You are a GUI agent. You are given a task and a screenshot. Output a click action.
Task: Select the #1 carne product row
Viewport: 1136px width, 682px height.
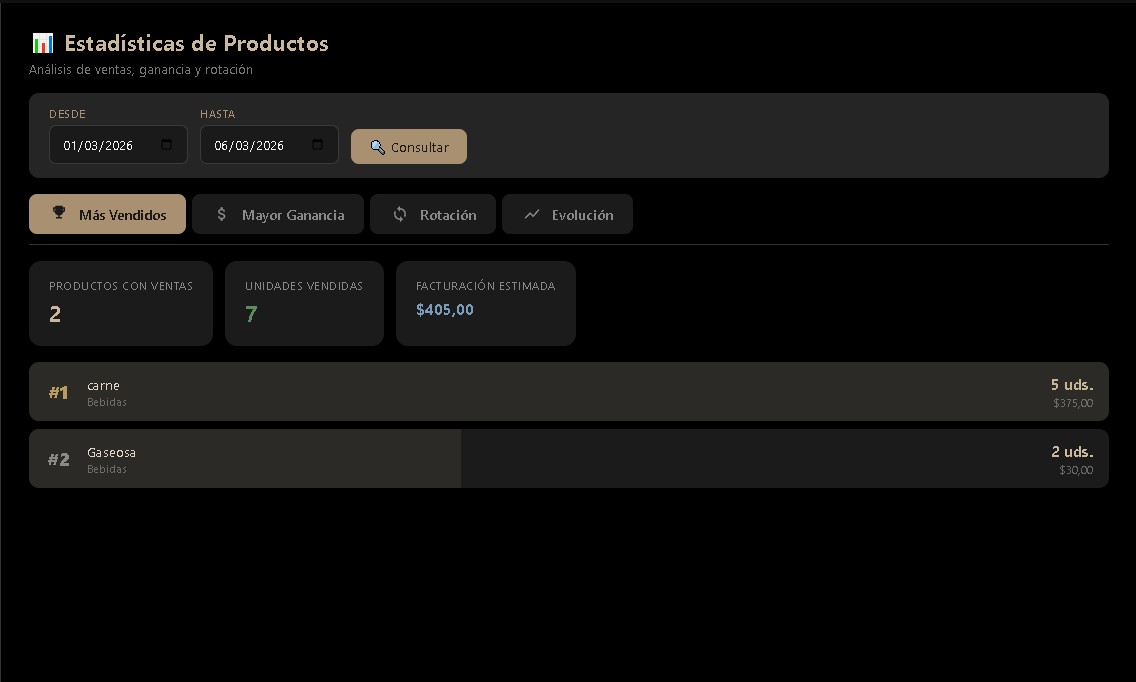point(568,392)
